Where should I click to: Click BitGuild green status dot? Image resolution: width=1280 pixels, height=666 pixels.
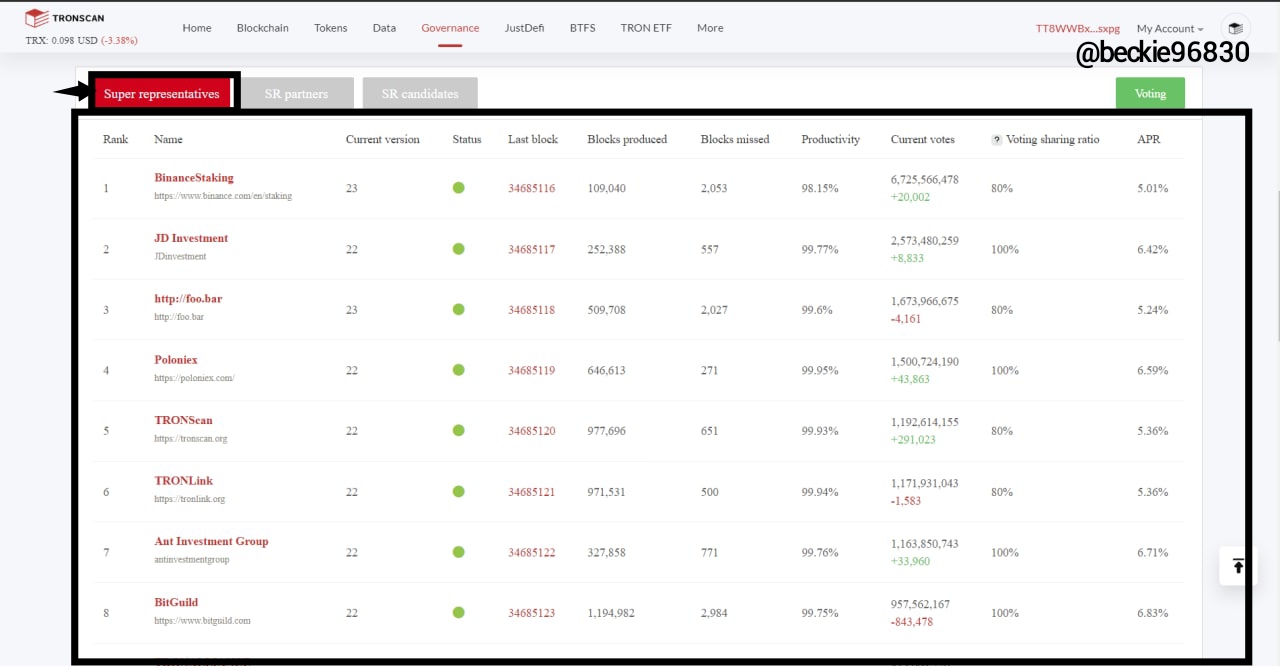coord(458,612)
